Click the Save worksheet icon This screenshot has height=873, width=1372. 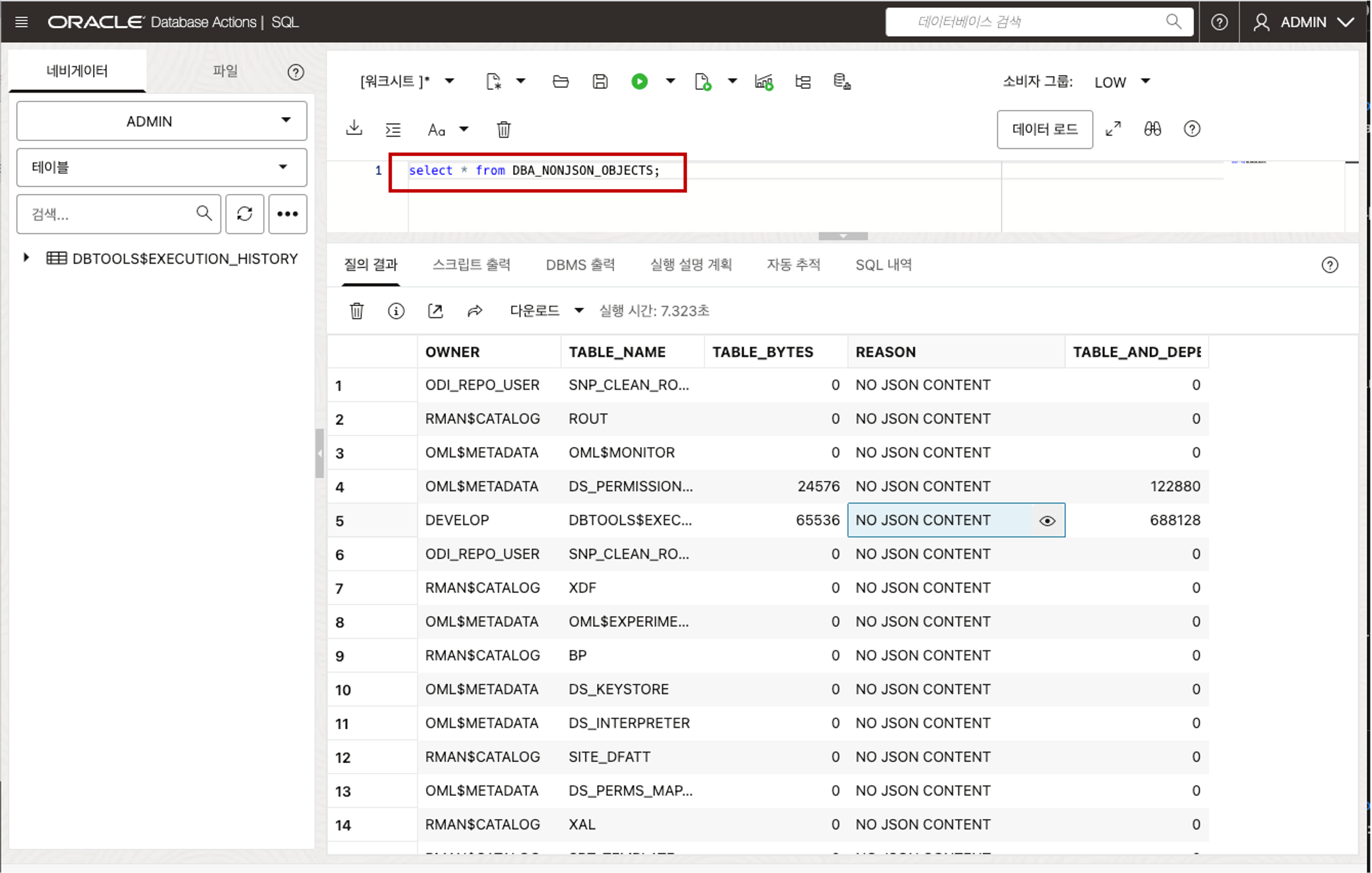pos(600,82)
